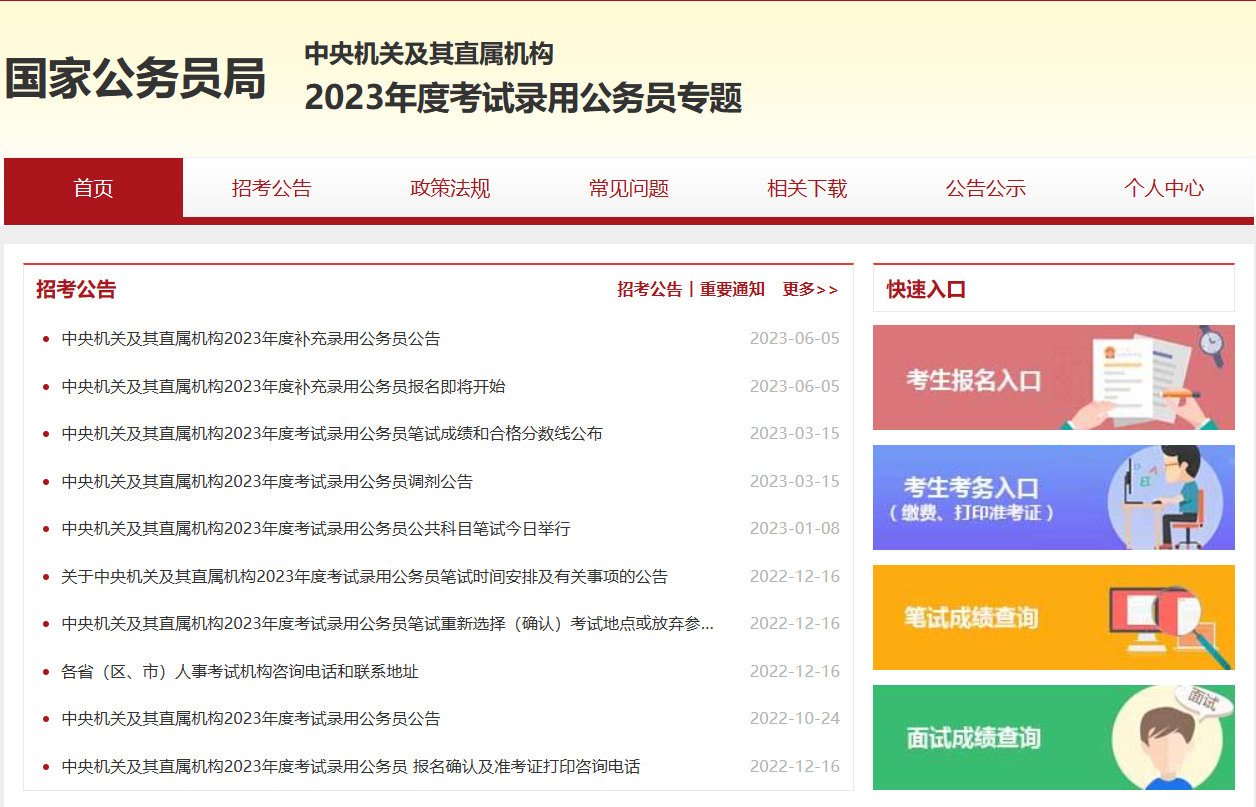
Task: Open 考试录用公务员调剂公告 link
Action: (267, 481)
